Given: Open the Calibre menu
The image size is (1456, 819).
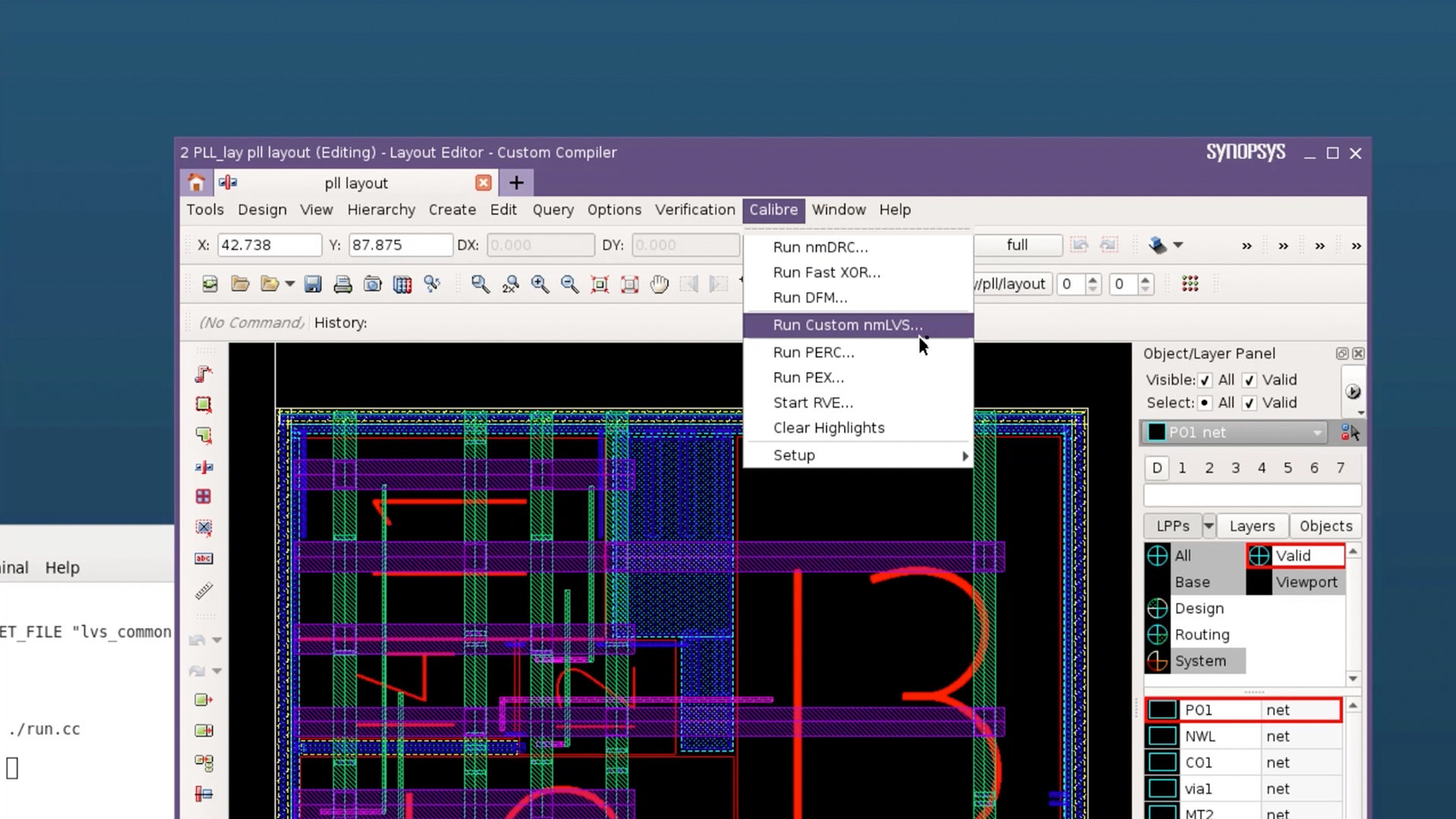Looking at the screenshot, I should point(773,210).
